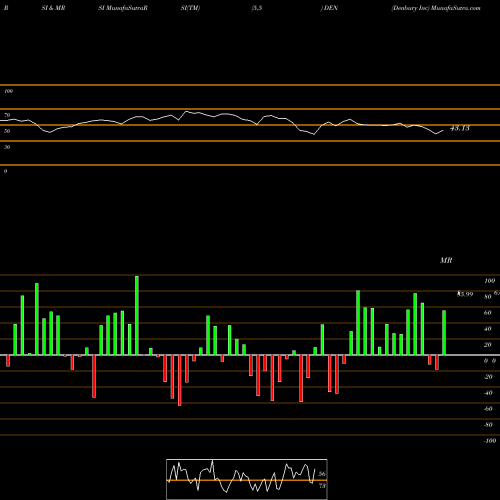Click the MR axis label 80
500x500 pixels.
[x=488, y=297]
